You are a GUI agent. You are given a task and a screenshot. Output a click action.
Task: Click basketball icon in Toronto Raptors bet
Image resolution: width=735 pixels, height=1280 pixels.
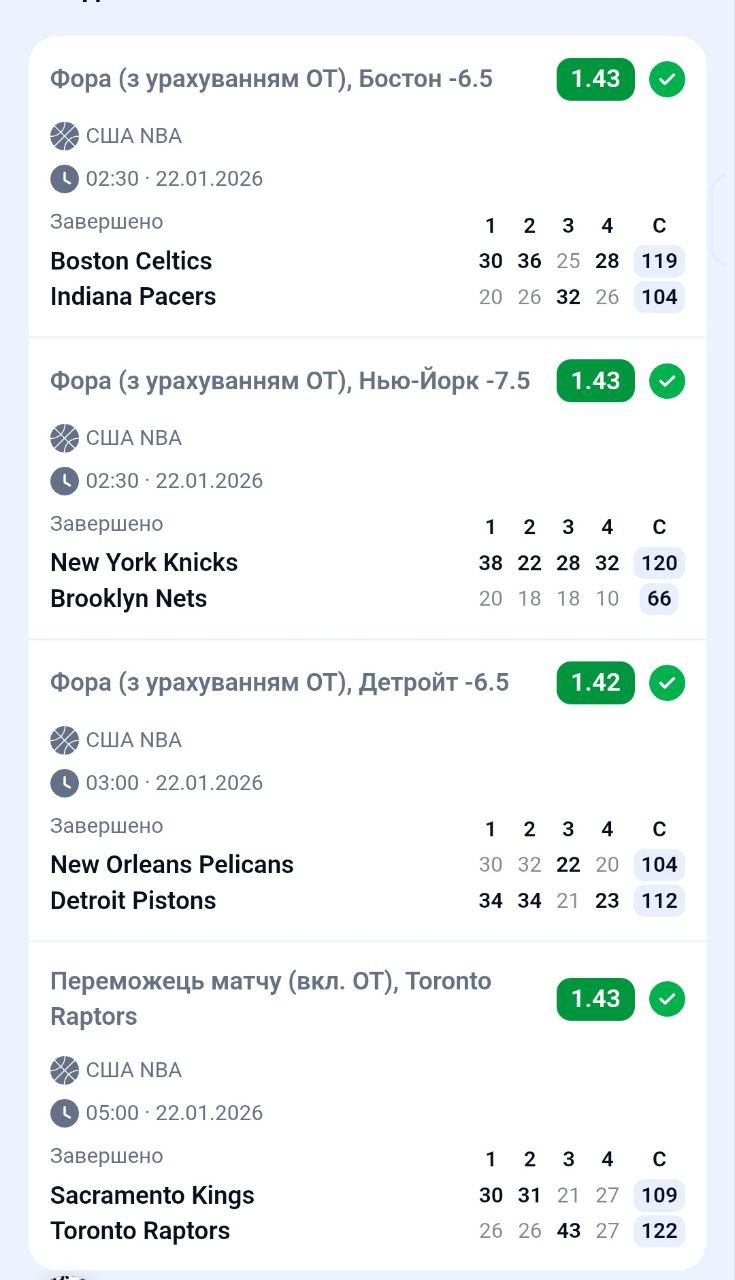click(64, 1070)
